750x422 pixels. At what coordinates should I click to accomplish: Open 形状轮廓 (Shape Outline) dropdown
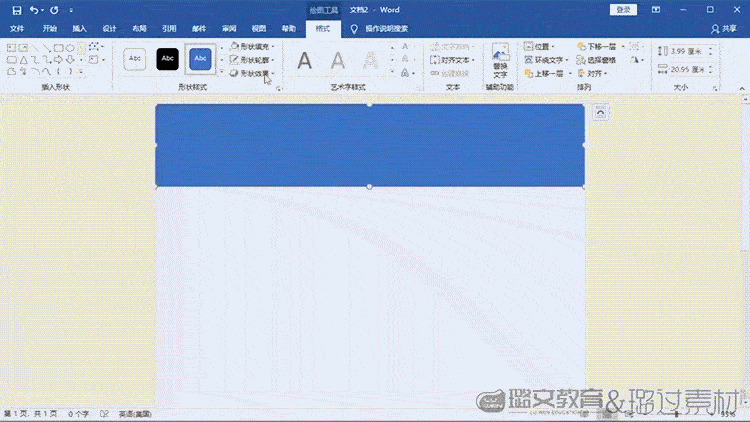252,60
